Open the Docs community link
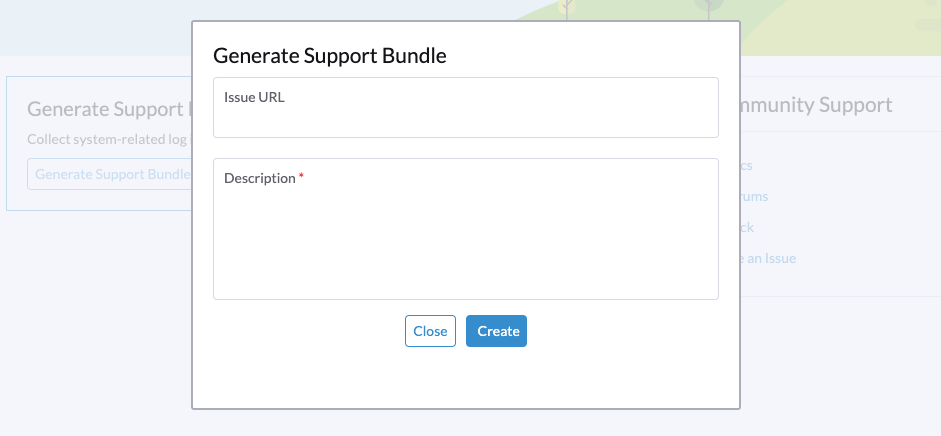Image resolution: width=941 pixels, height=436 pixels. [x=746, y=165]
